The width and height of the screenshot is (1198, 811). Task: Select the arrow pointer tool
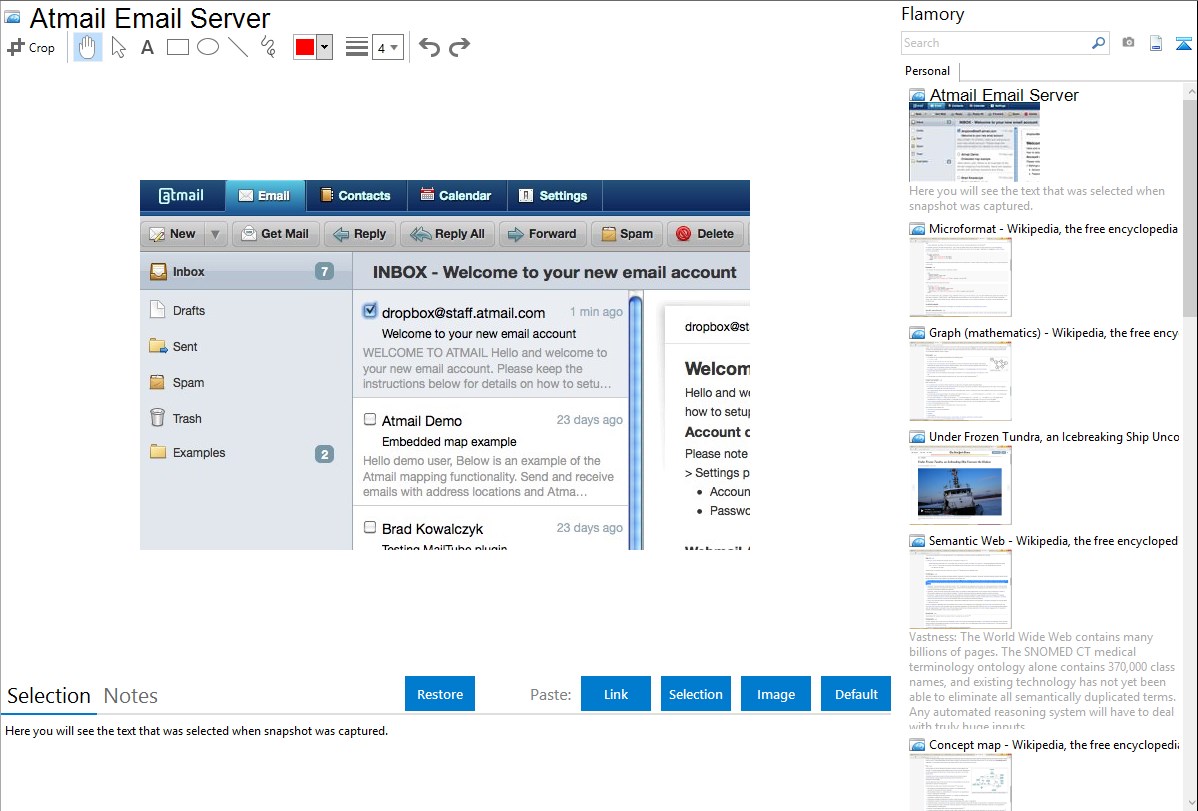click(x=118, y=47)
